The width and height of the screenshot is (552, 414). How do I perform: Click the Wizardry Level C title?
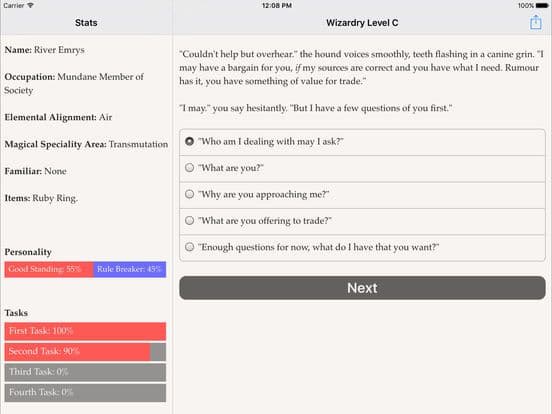click(362, 23)
